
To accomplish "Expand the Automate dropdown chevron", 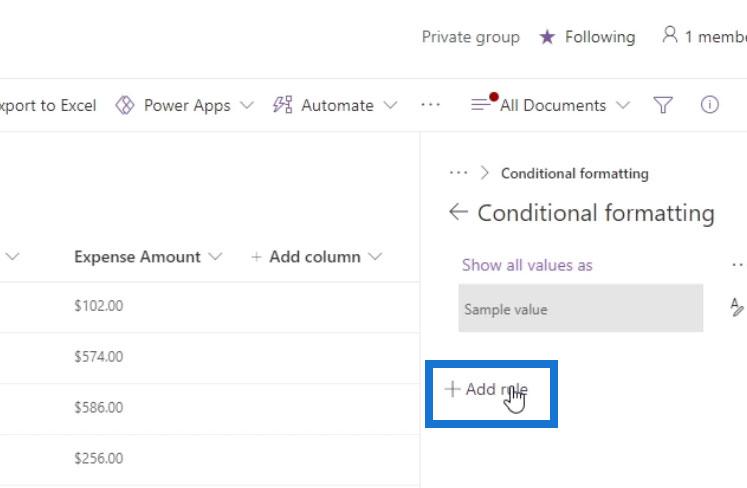I will pyautogui.click(x=390, y=105).
